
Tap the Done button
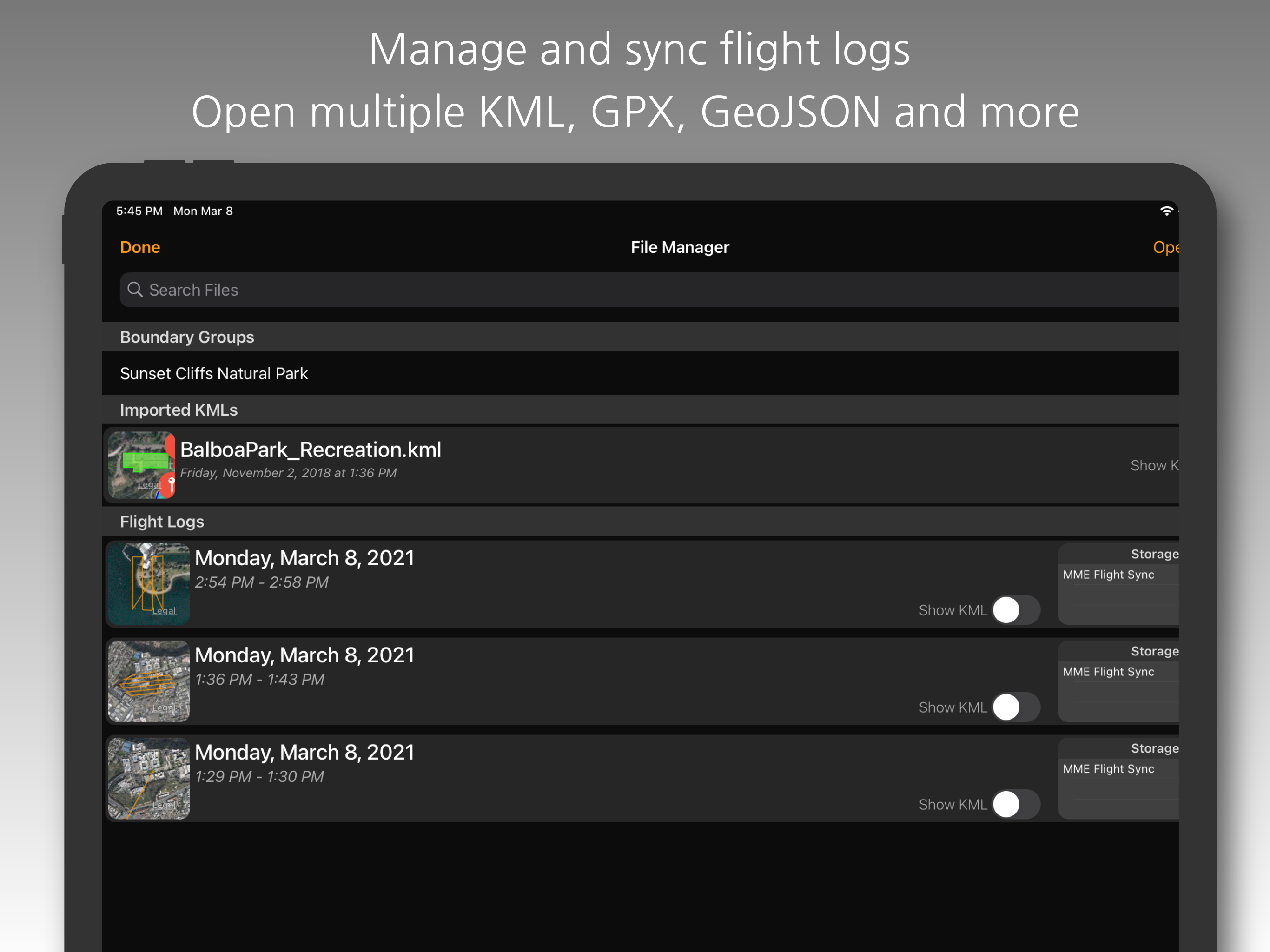pos(140,247)
